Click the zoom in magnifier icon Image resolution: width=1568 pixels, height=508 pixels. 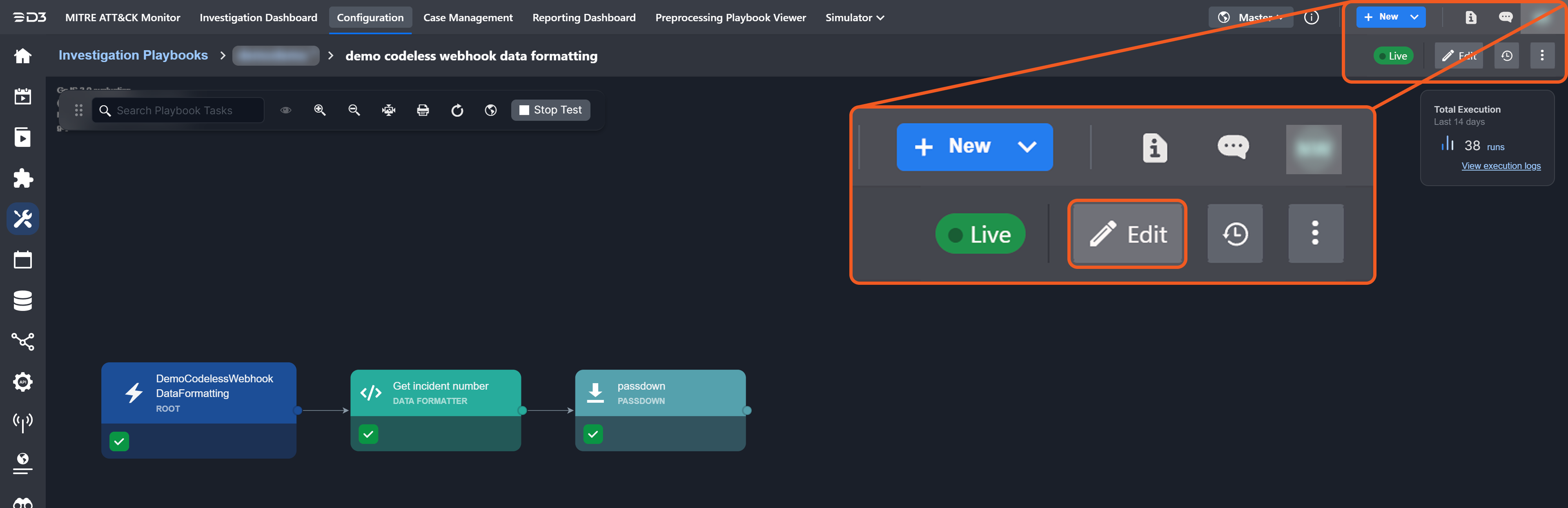pos(320,110)
